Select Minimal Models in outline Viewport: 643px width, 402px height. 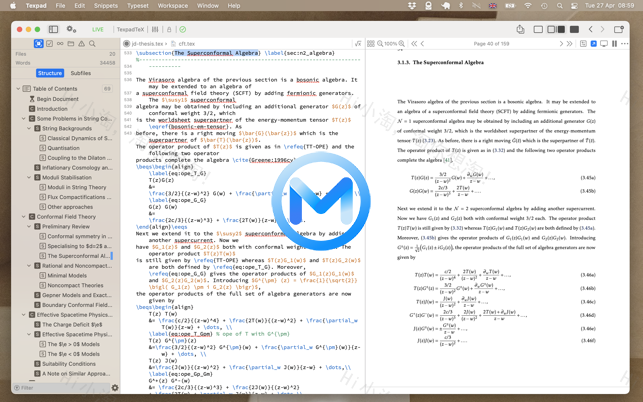67,276
